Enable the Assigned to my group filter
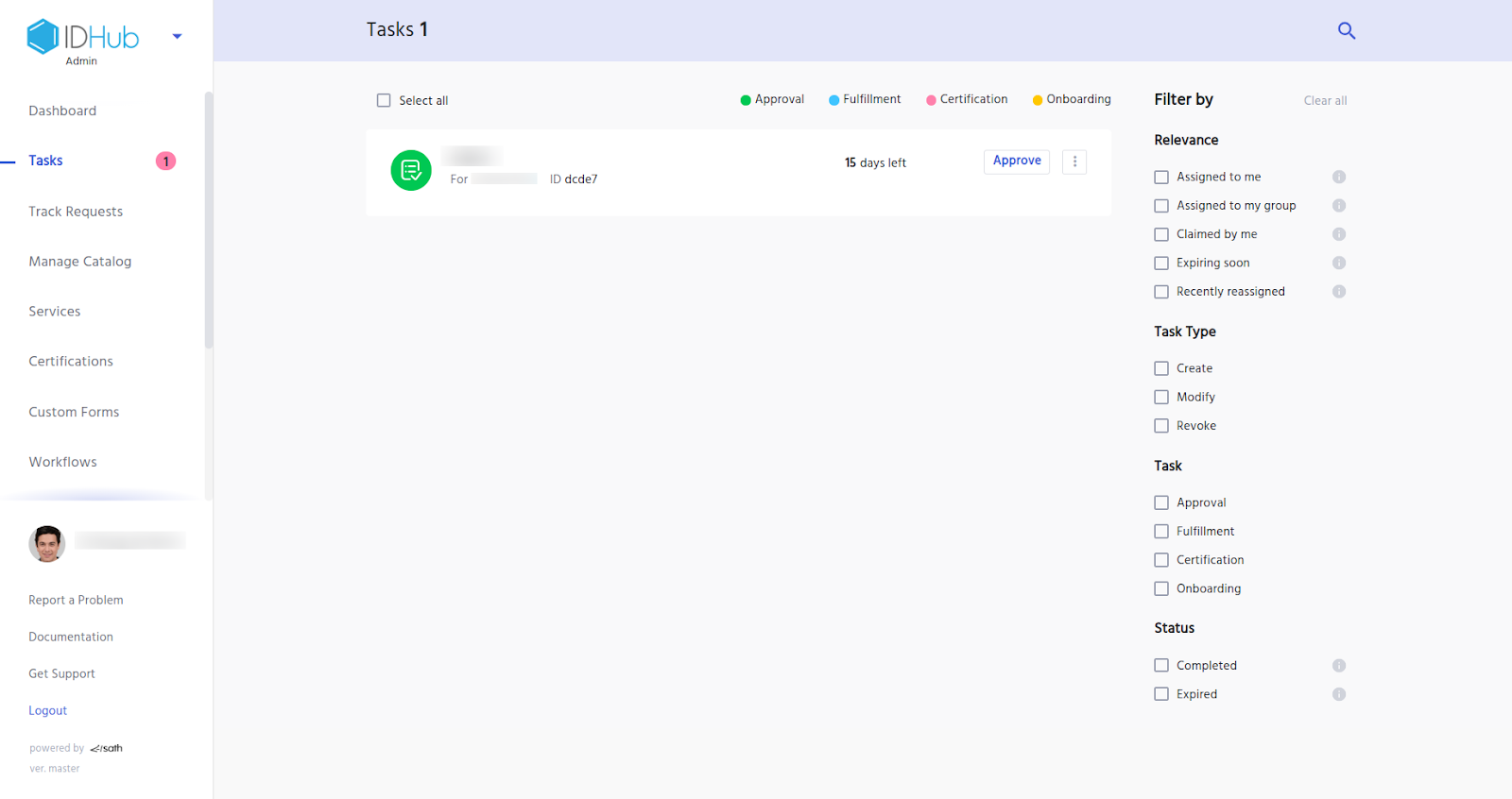Screen dimensions: 1512x799 [x=1161, y=206]
